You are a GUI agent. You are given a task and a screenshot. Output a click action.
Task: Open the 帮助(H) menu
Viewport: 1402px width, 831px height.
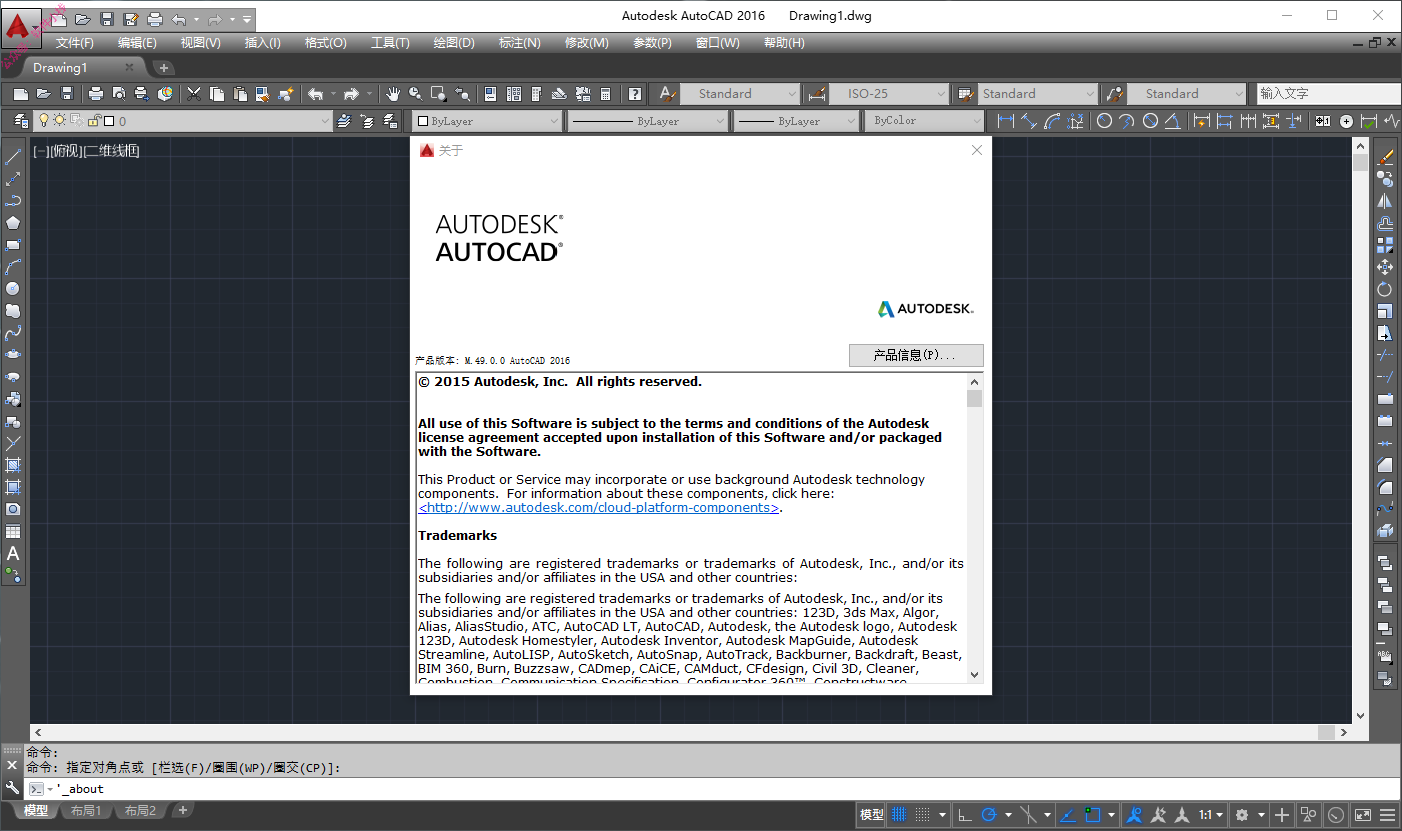tap(784, 43)
